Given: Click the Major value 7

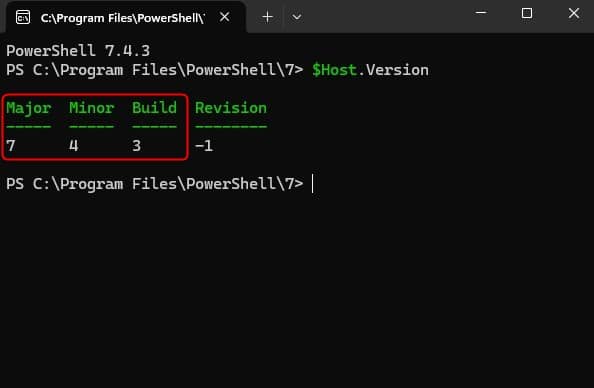Looking at the screenshot, I should click(11, 146).
